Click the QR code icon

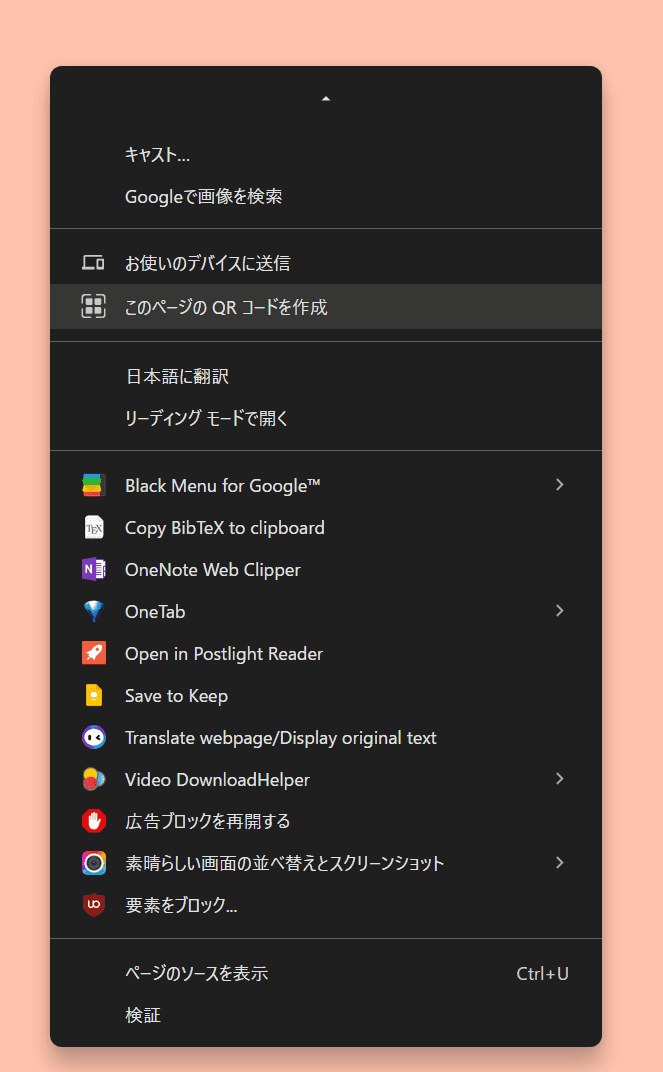click(x=93, y=307)
